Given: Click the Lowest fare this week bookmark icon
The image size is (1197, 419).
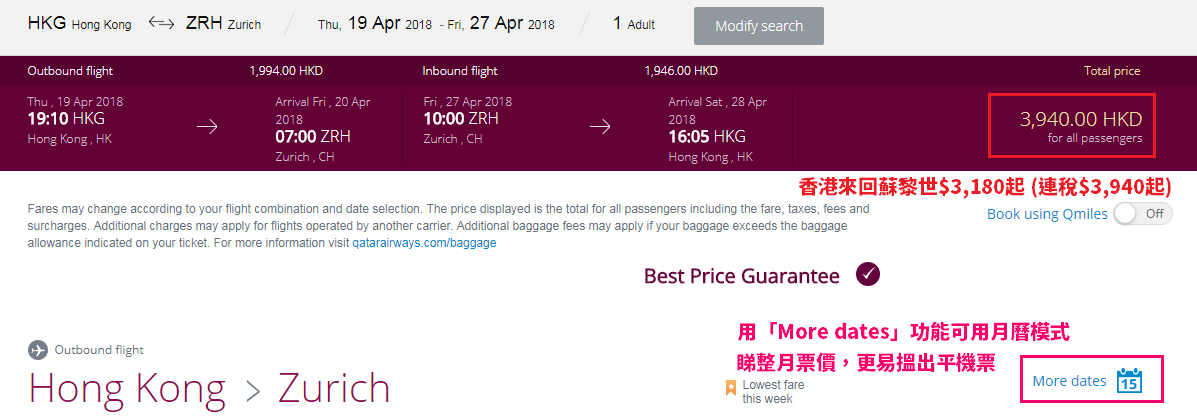Looking at the screenshot, I should click(731, 388).
